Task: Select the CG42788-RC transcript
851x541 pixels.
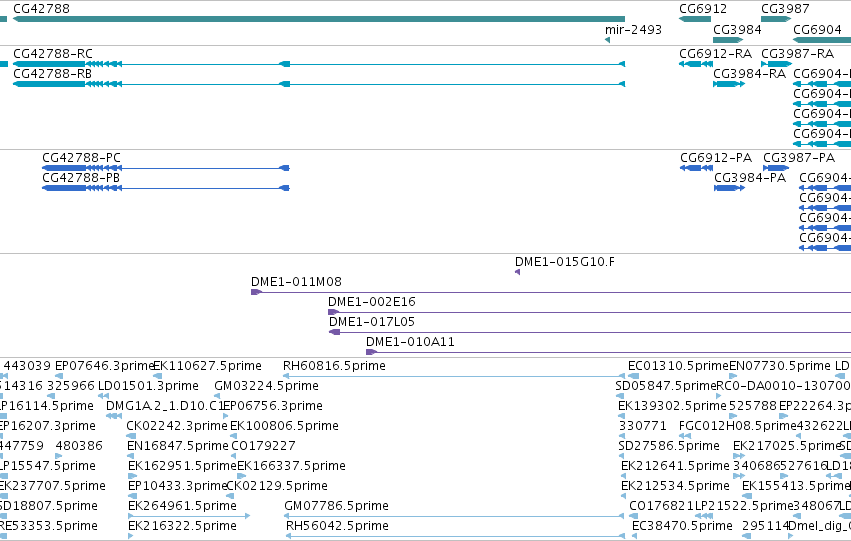Action: point(319,64)
